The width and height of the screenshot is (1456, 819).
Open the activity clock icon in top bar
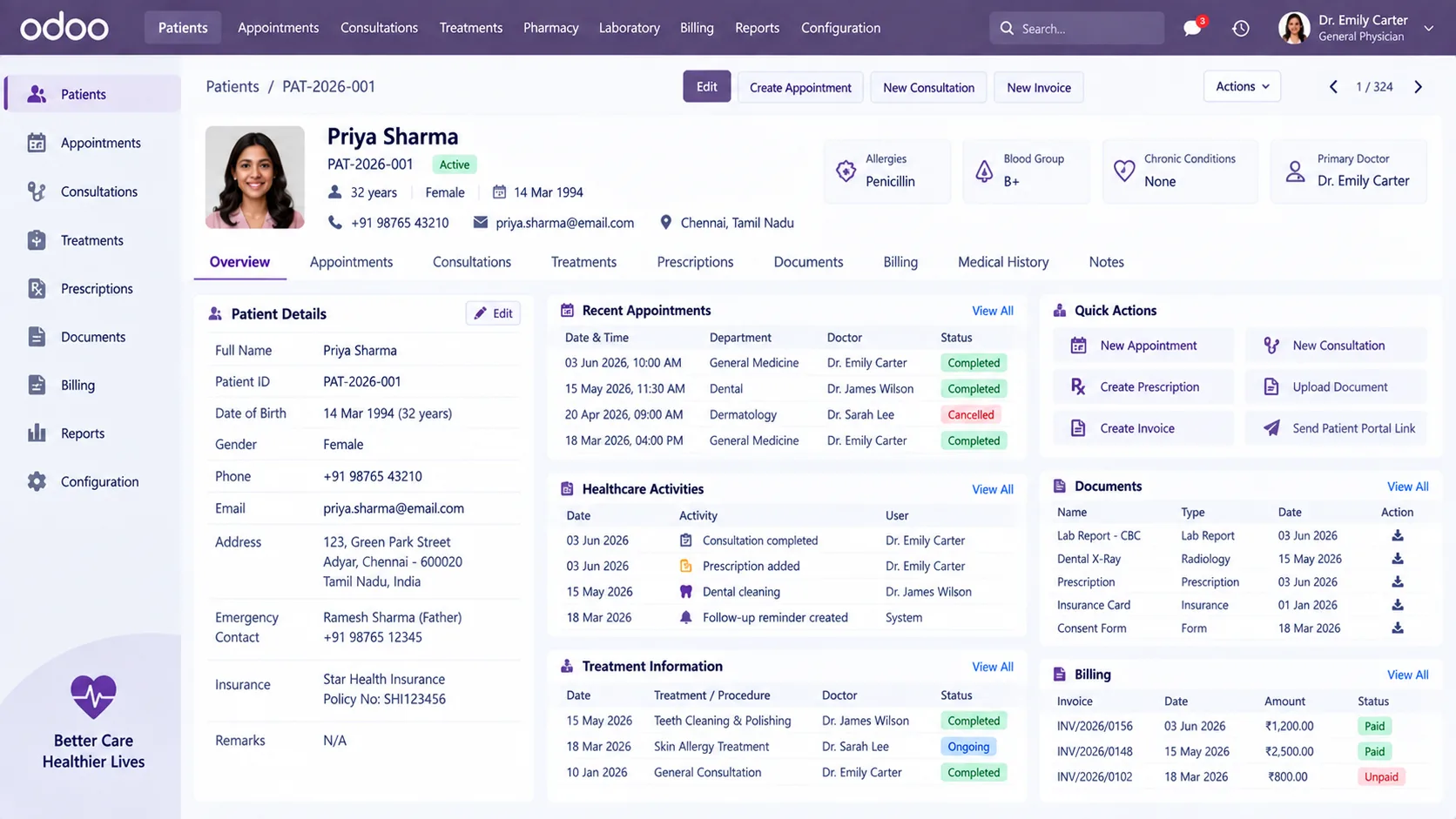pyautogui.click(x=1241, y=29)
